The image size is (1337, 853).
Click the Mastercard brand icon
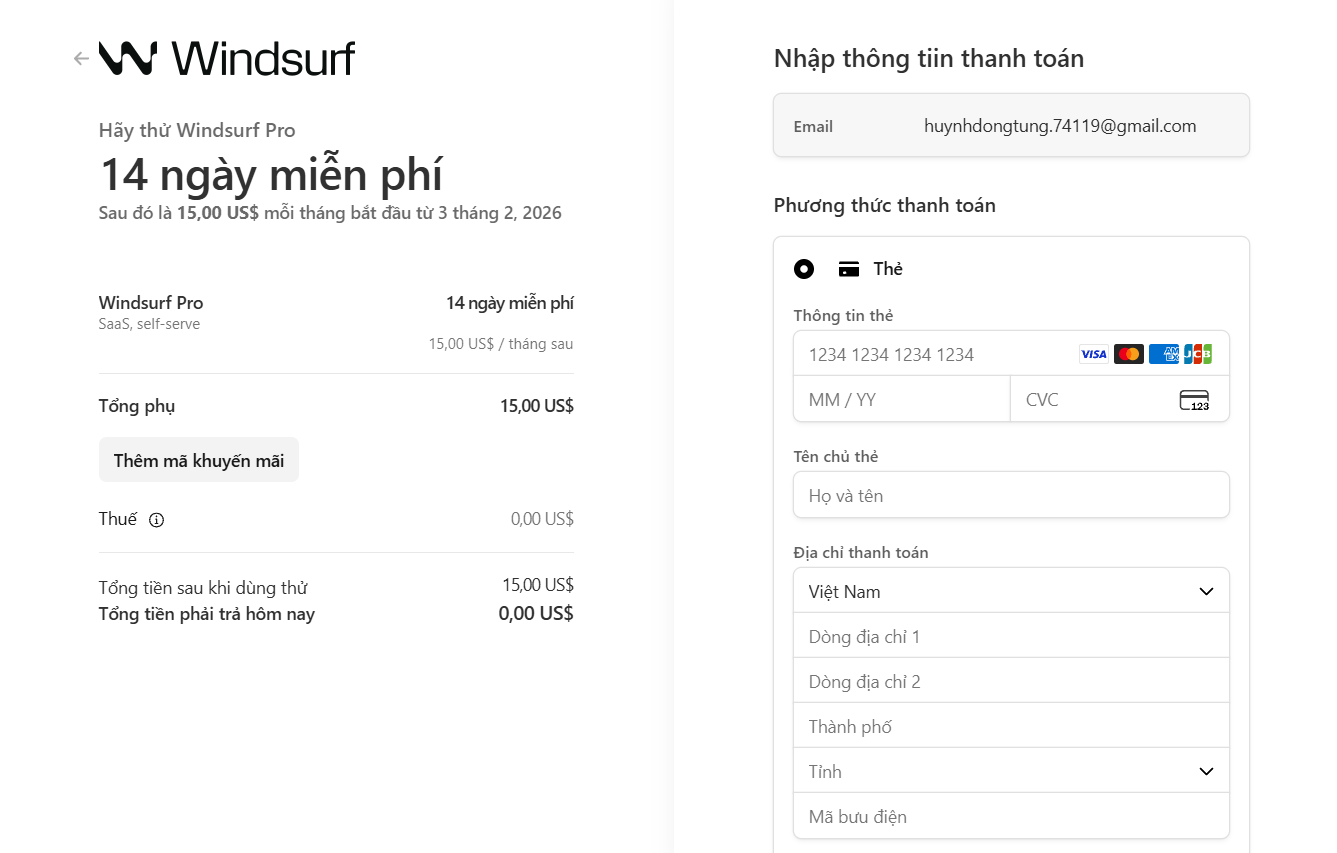pyautogui.click(x=1128, y=353)
